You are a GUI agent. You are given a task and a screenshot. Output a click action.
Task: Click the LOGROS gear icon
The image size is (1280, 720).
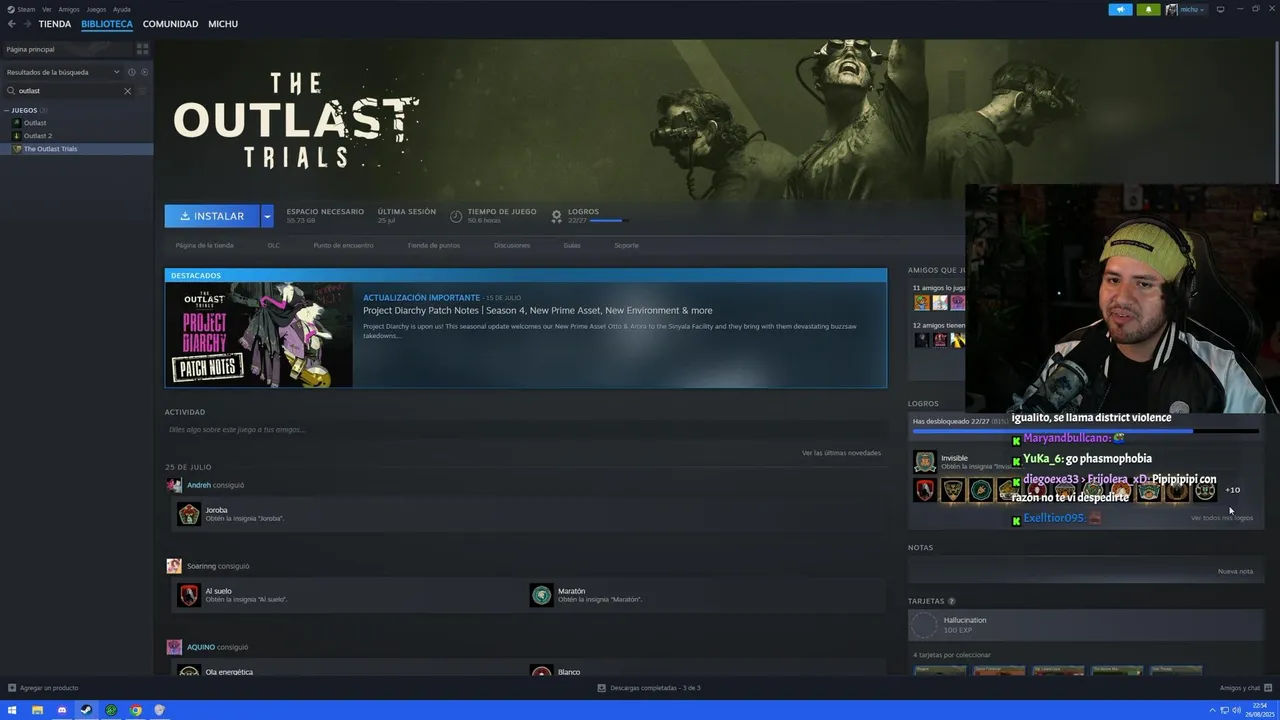557,216
